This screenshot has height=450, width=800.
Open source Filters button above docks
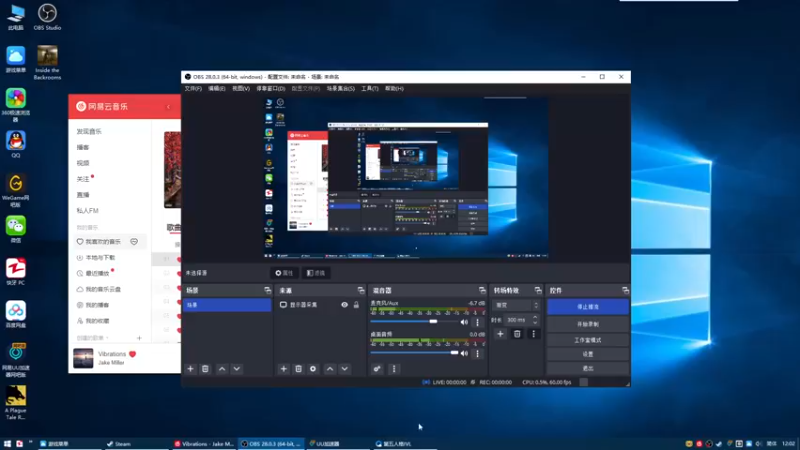(x=316, y=273)
